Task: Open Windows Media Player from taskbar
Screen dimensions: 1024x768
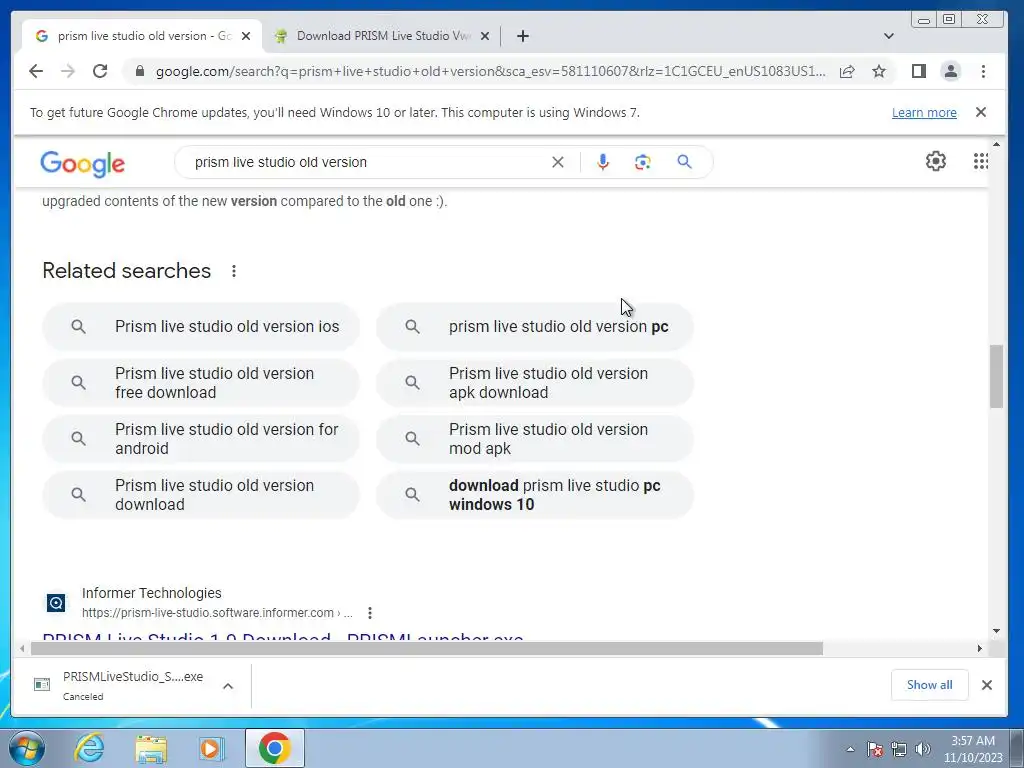Action: coord(212,748)
